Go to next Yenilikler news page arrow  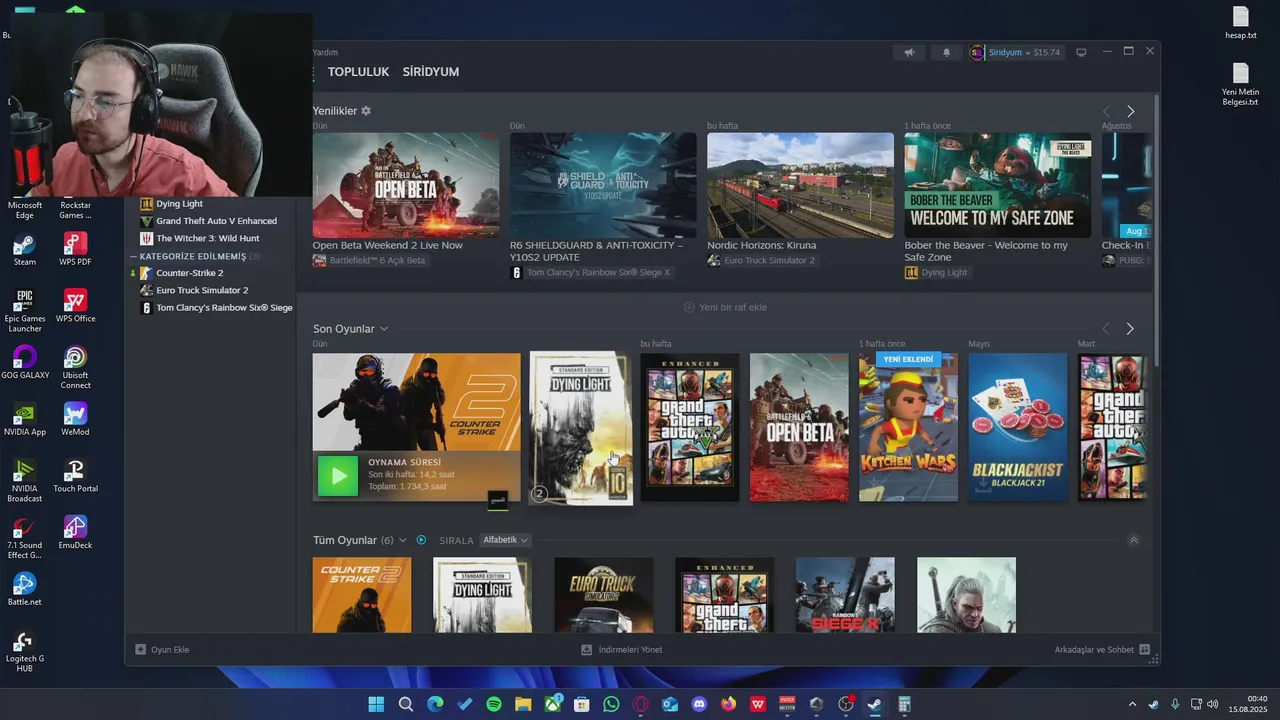point(1131,111)
